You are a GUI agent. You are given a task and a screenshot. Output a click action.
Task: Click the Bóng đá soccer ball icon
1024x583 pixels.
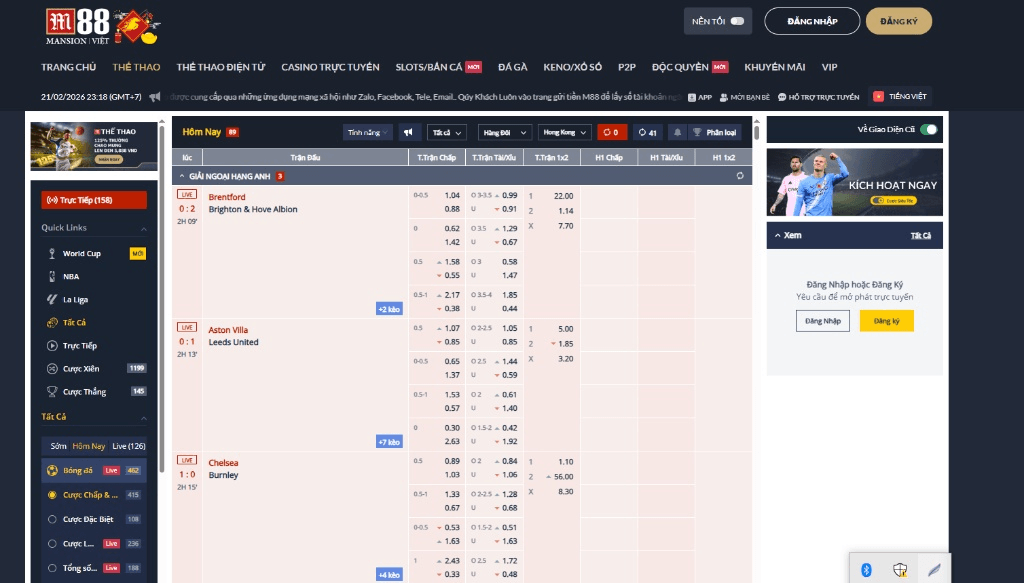coord(52,470)
